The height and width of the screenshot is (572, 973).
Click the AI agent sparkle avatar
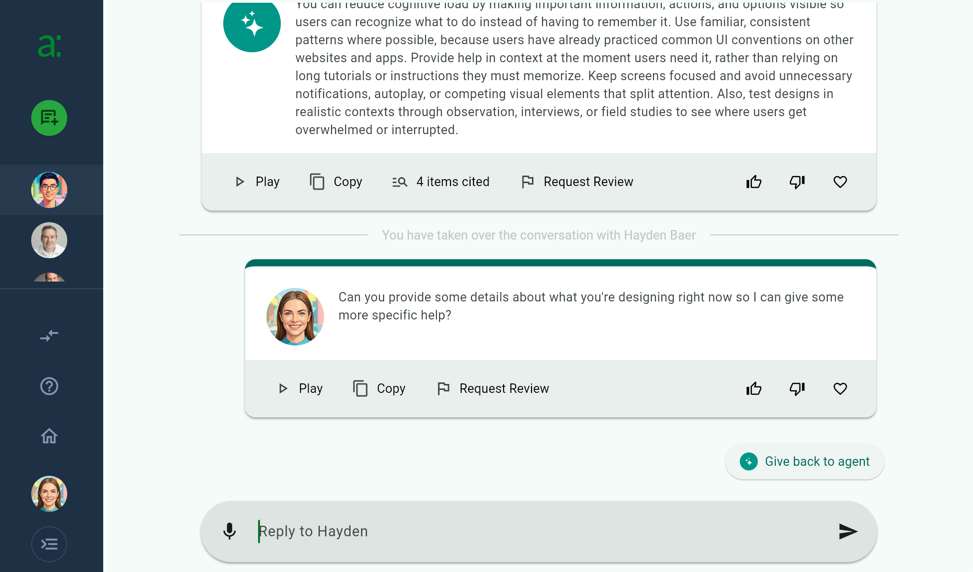click(x=252, y=25)
